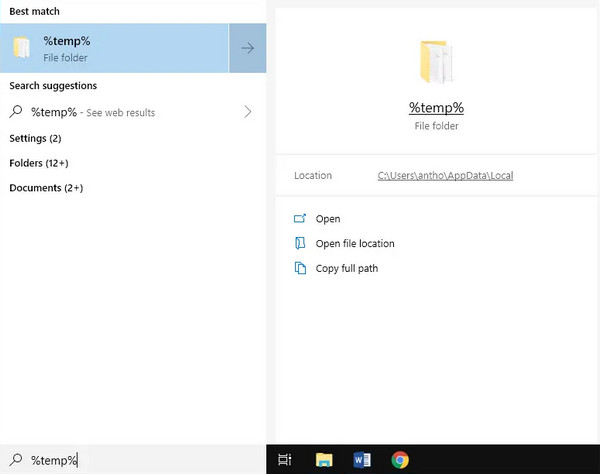Click the Best match heading
This screenshot has width=600, height=474.
[x=34, y=11]
